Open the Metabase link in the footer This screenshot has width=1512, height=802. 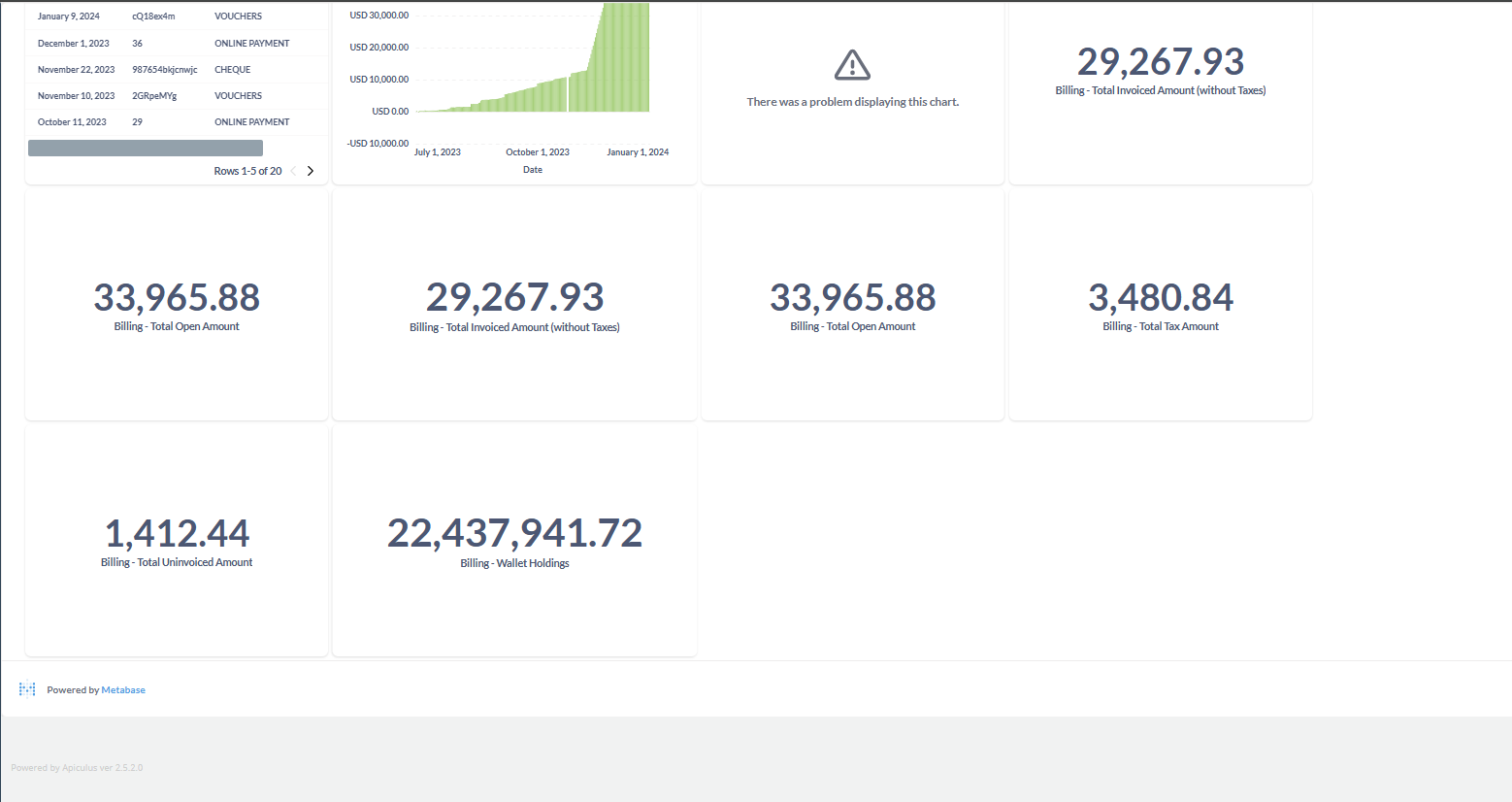click(122, 689)
